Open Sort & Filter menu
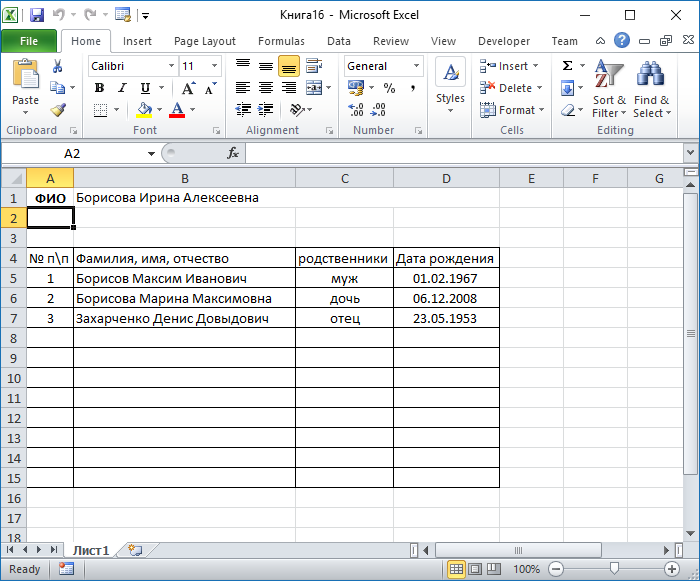The height and width of the screenshot is (581, 700). click(x=609, y=89)
